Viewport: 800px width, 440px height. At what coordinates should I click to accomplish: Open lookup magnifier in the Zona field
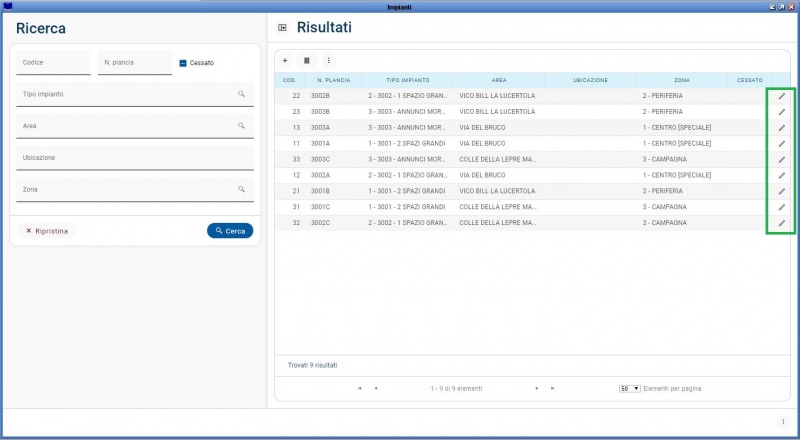[x=241, y=189]
